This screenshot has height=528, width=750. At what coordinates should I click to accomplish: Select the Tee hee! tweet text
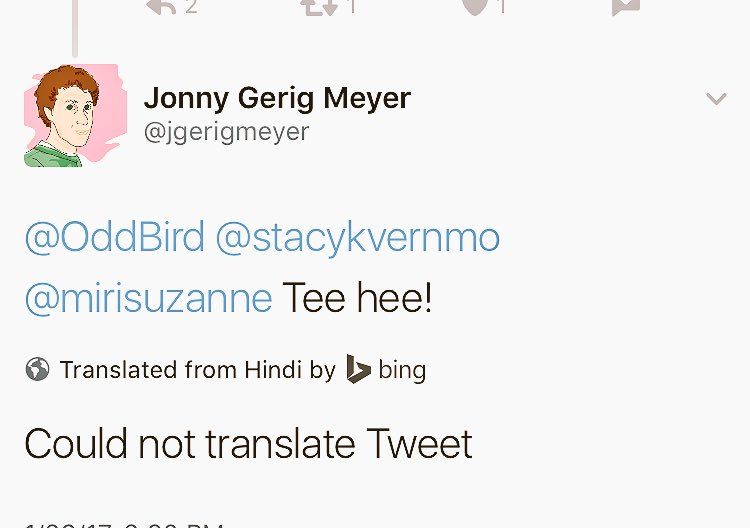coord(358,297)
